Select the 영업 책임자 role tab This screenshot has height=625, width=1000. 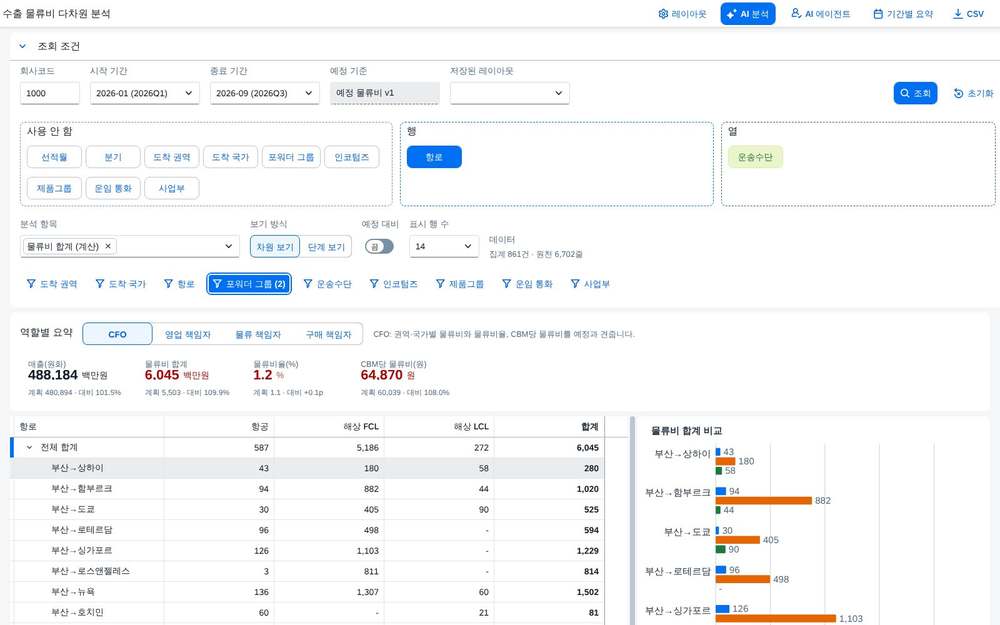tap(188, 334)
